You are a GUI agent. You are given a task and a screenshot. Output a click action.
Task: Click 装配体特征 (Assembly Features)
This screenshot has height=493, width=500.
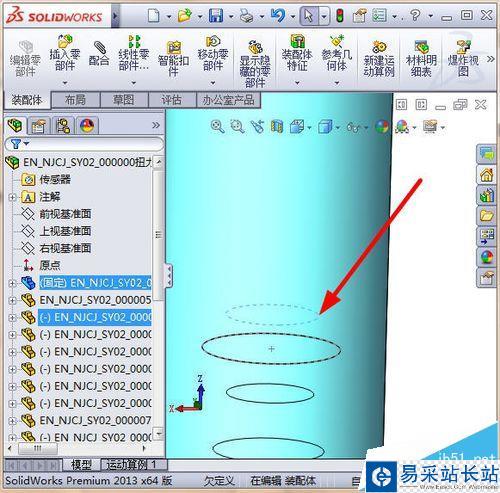[297, 53]
